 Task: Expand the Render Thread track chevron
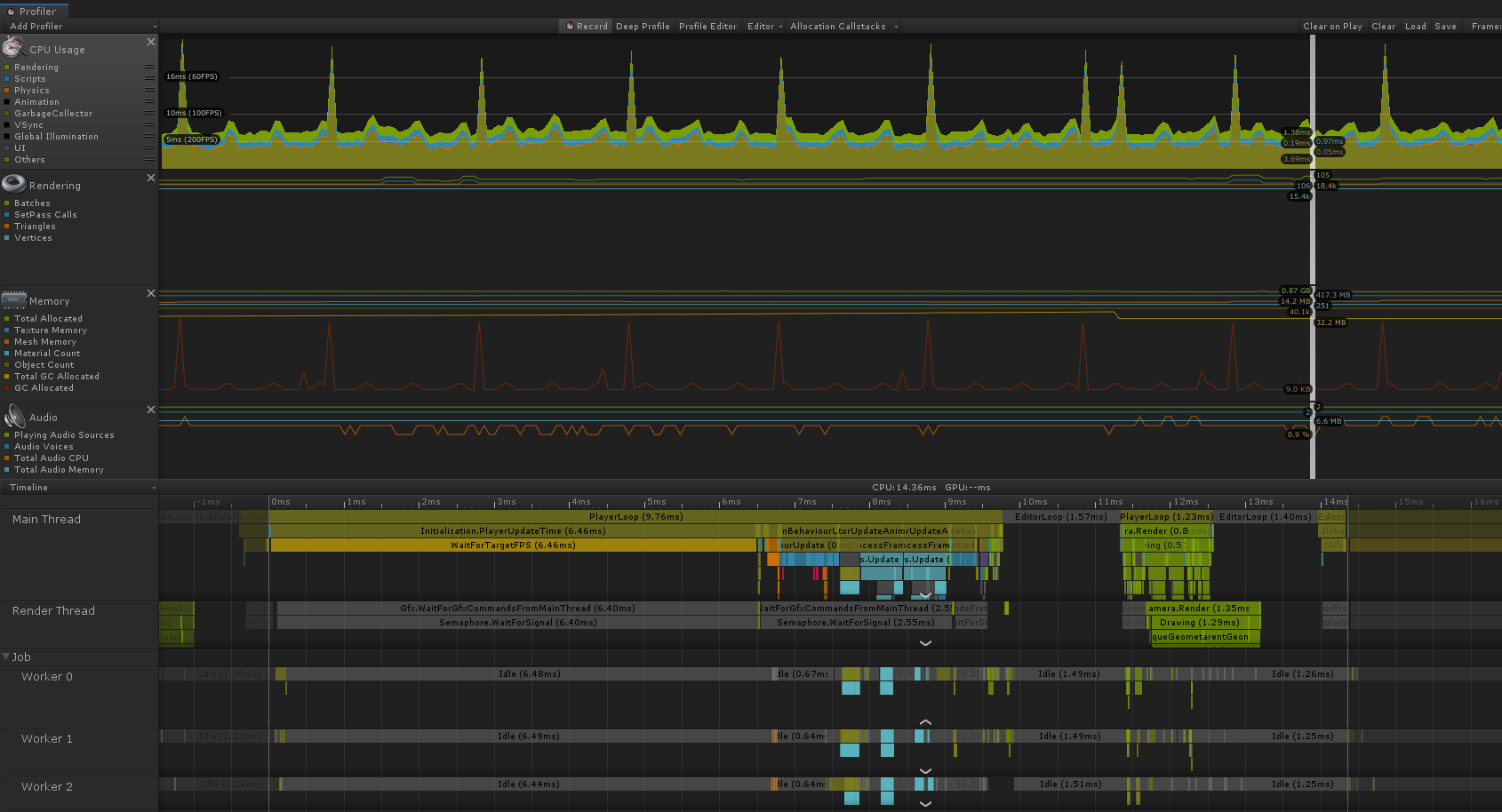pyautogui.click(x=925, y=643)
